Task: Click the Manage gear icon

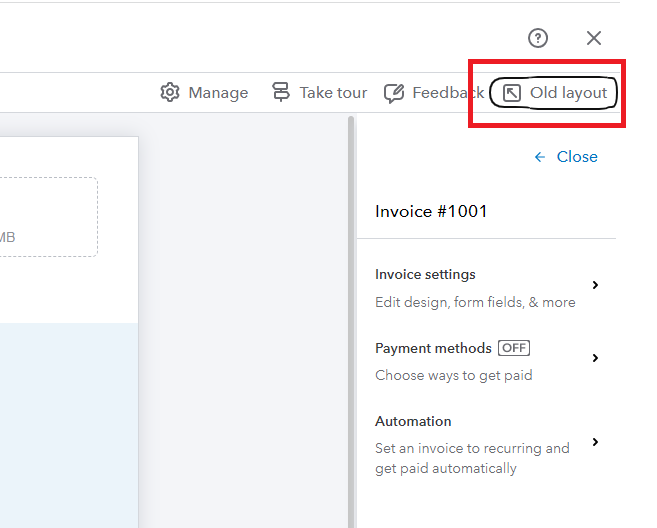Action: [x=170, y=93]
